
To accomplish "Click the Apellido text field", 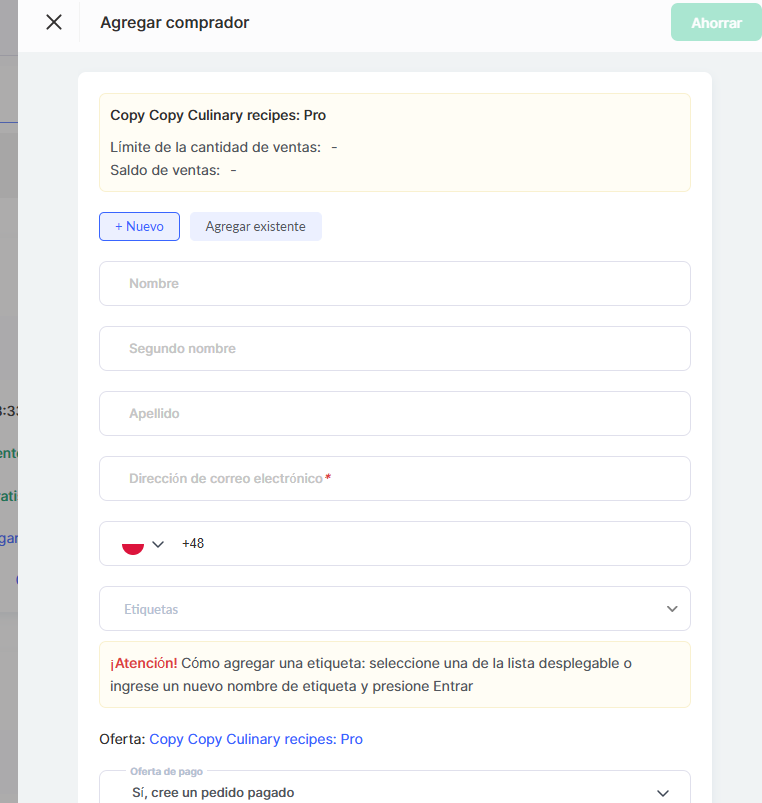I will (394, 414).
